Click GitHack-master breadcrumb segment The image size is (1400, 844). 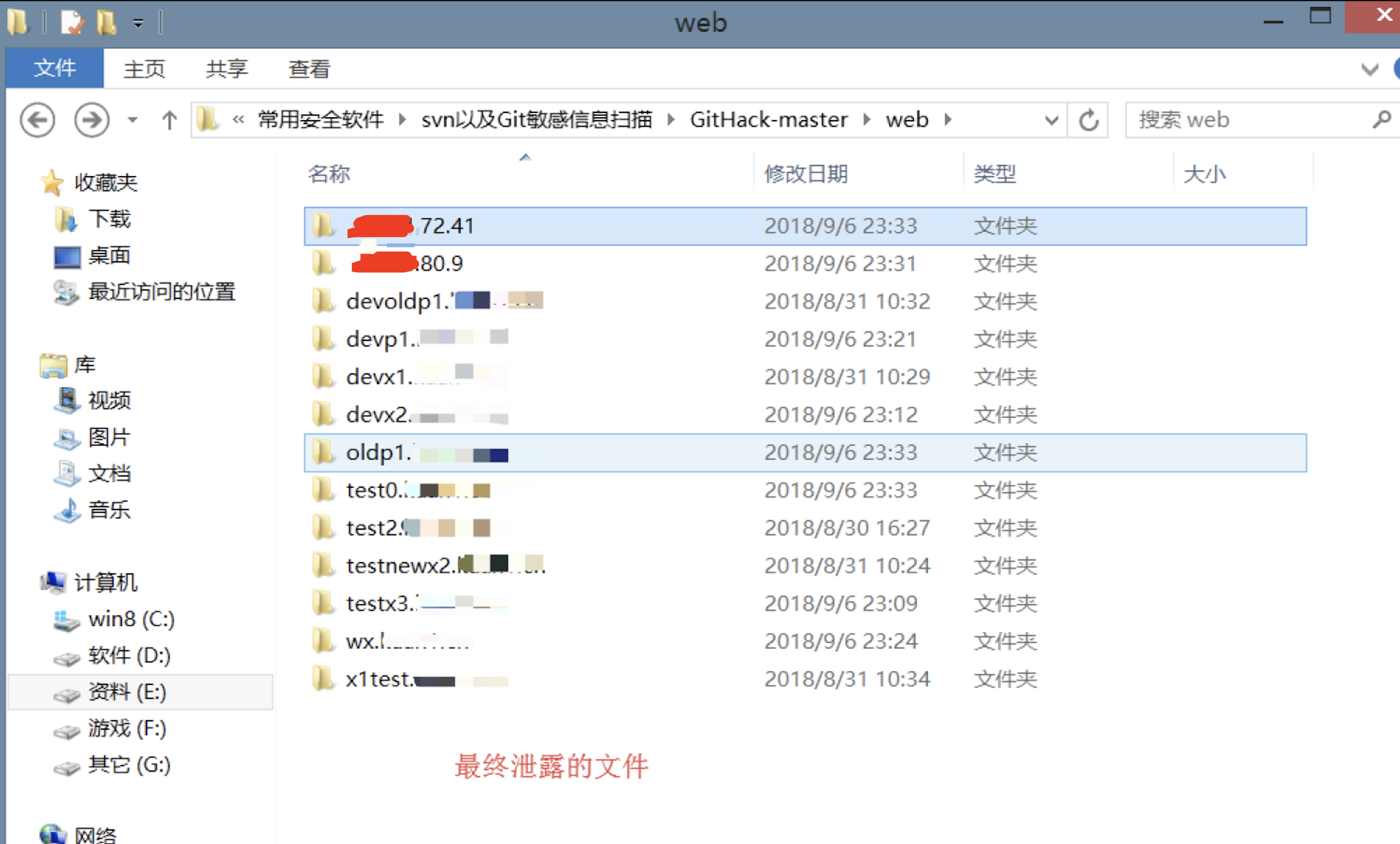click(769, 120)
